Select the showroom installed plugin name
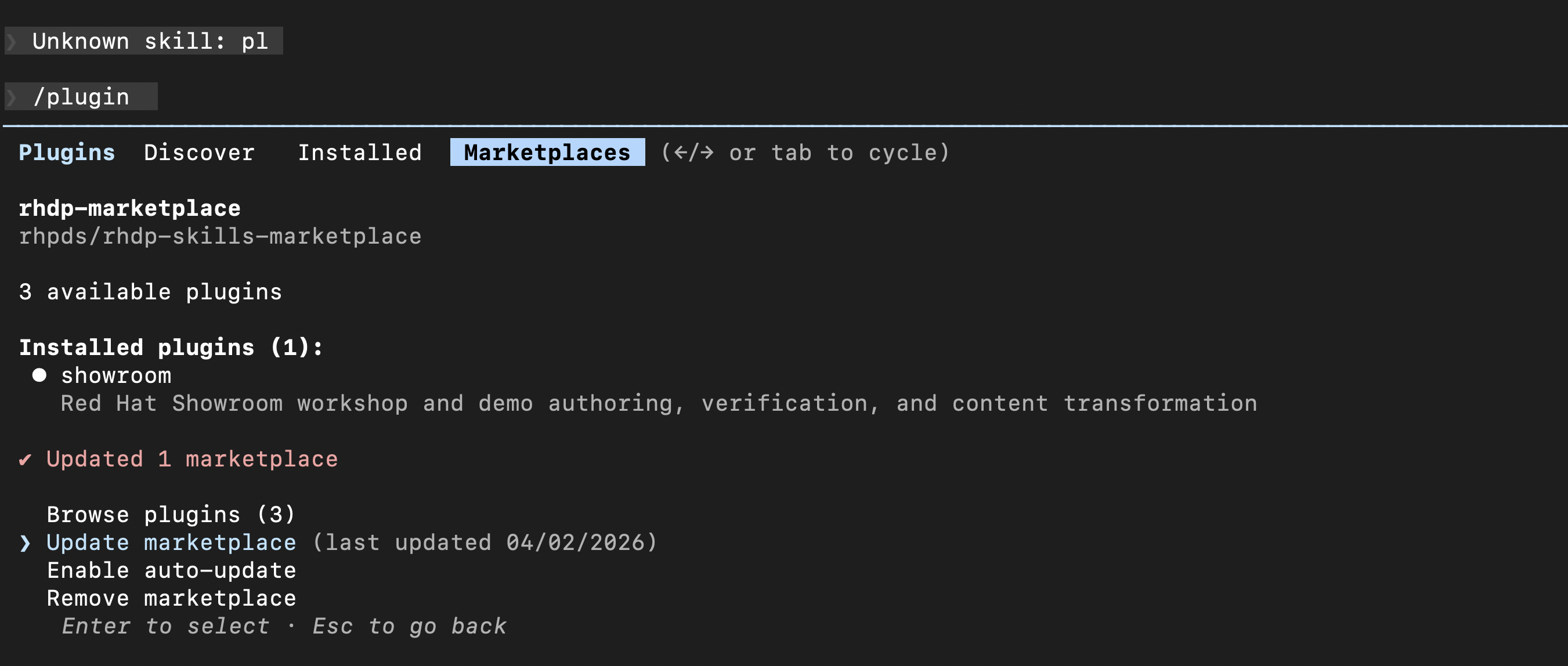This screenshot has width=1568, height=666. tap(115, 375)
